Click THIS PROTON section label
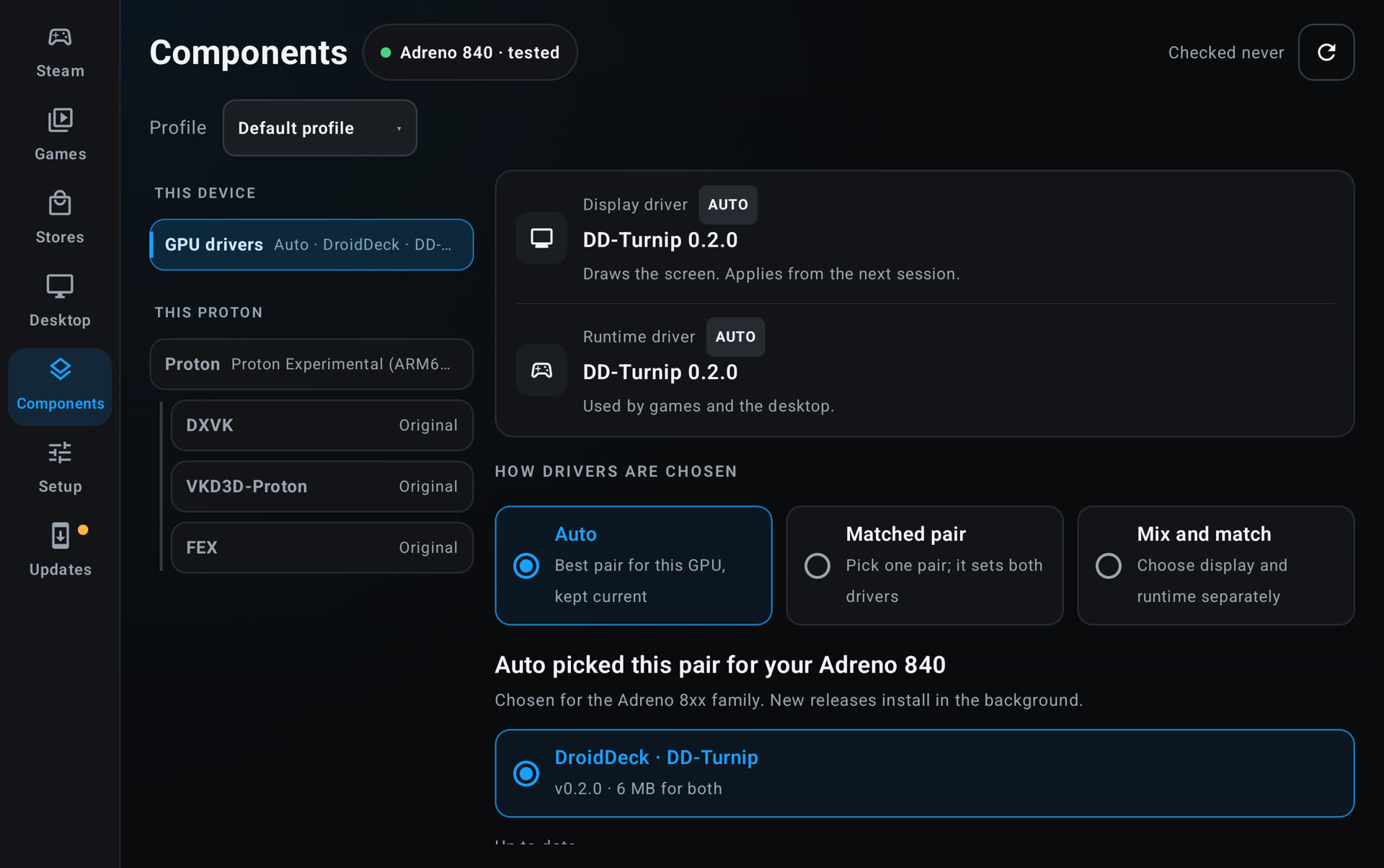 click(208, 313)
